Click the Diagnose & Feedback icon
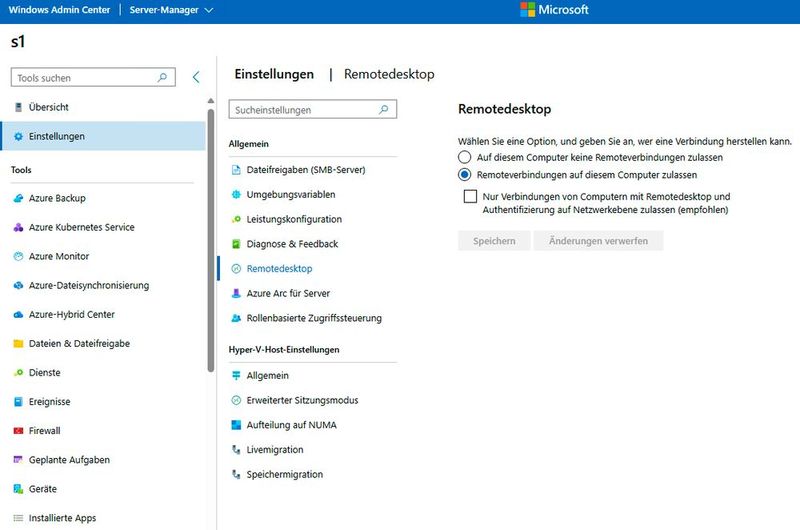Screen dimensions: 800x530 [236, 244]
